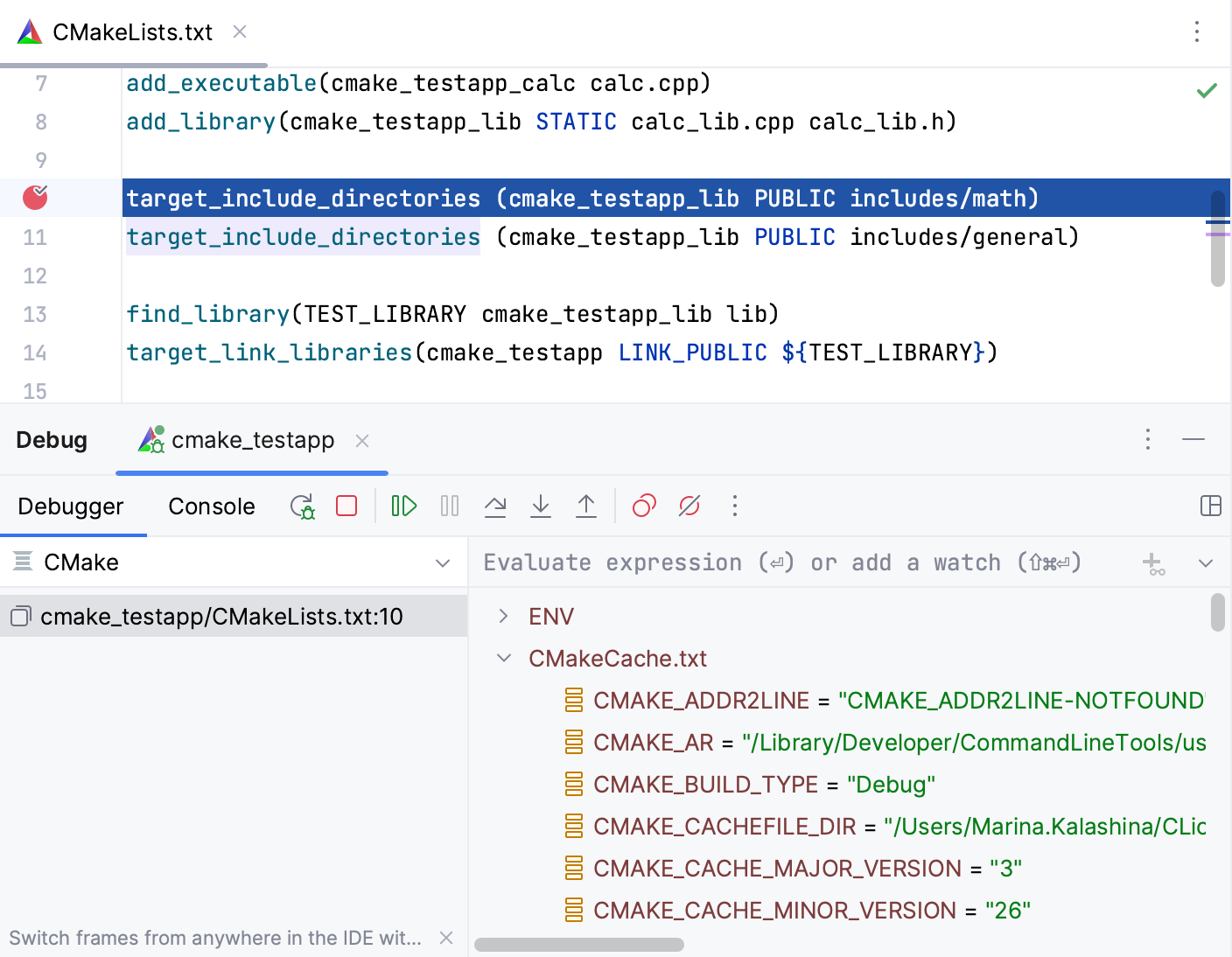Resume program execution

click(x=402, y=506)
